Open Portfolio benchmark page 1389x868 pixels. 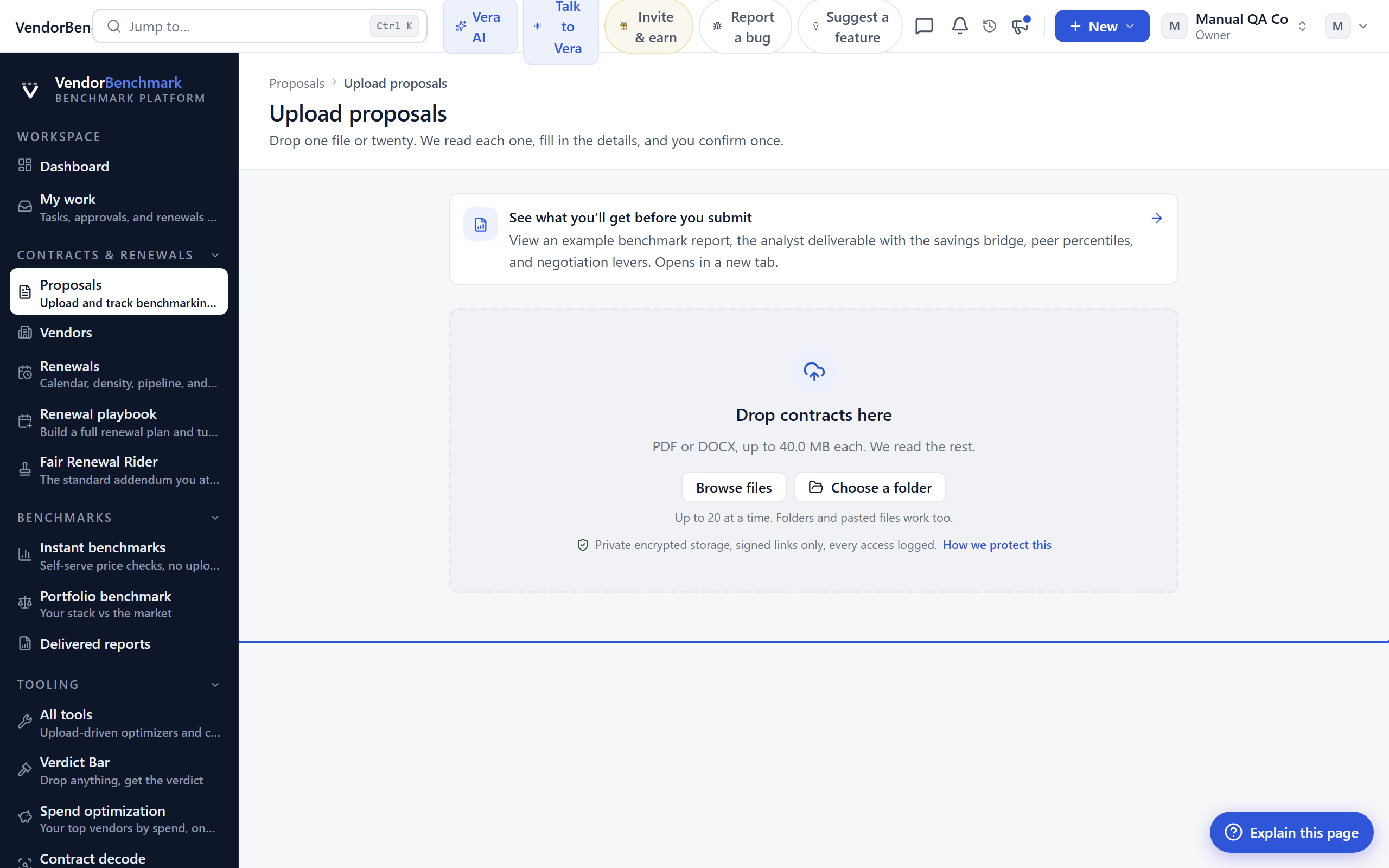tap(119, 603)
